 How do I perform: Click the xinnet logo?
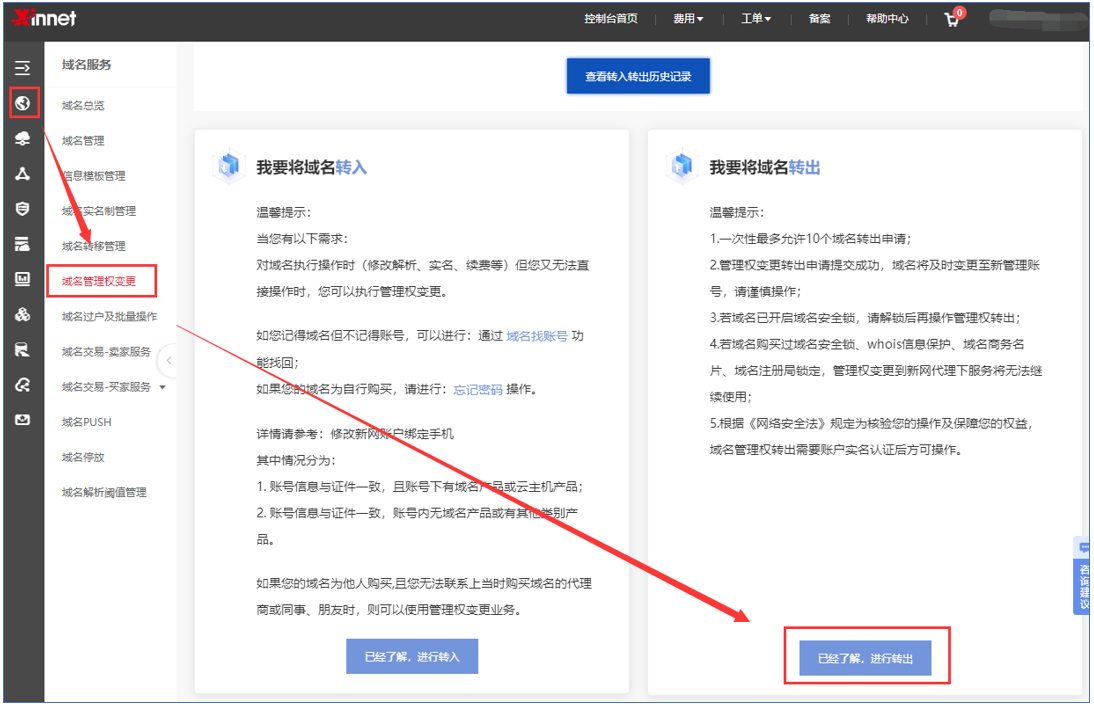[x=44, y=19]
